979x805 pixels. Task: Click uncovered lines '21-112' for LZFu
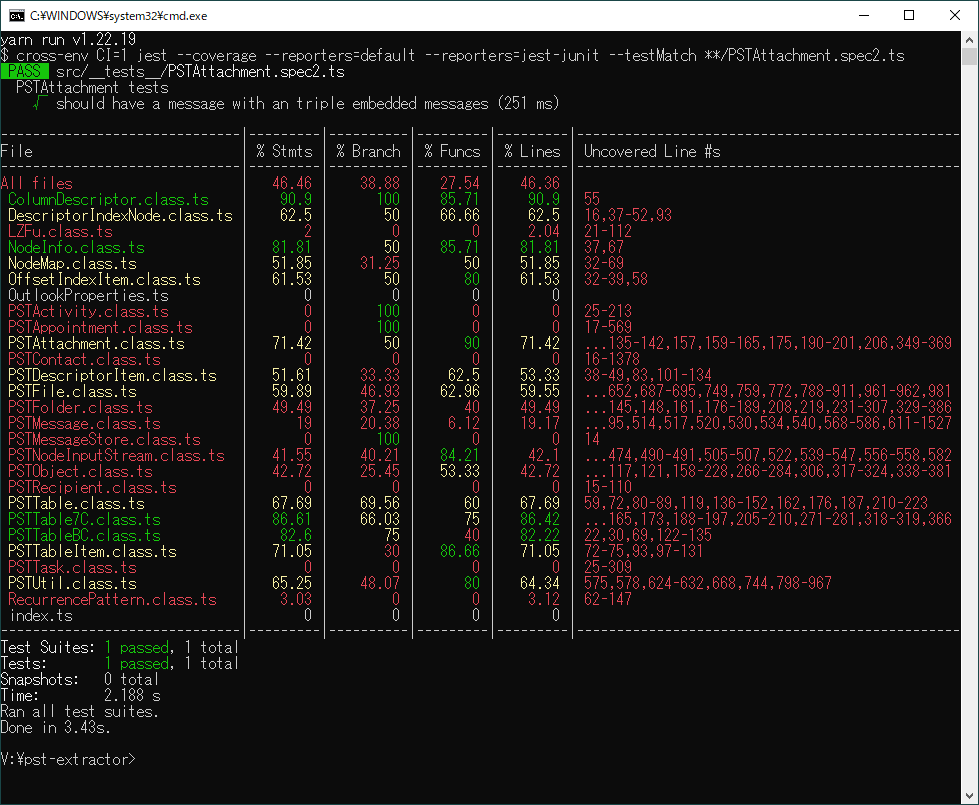click(x=608, y=232)
